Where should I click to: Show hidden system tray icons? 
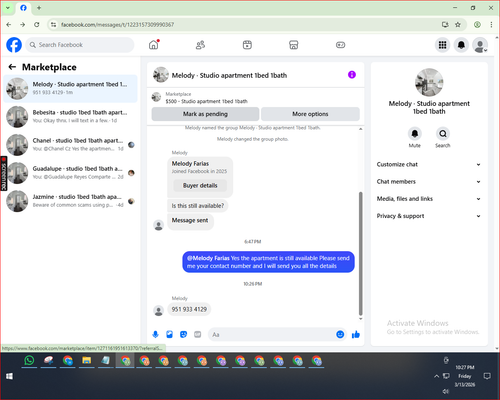[x=436, y=376]
